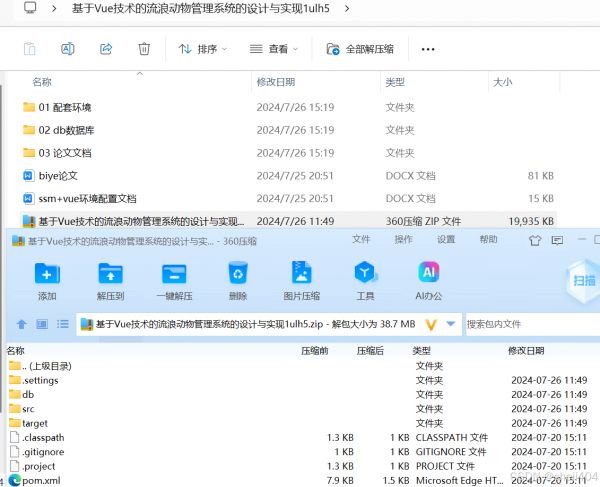Sort by 修改日期 column in 360压缩
Image resolution: width=600 pixels, height=487 pixels.
pyautogui.click(x=526, y=350)
